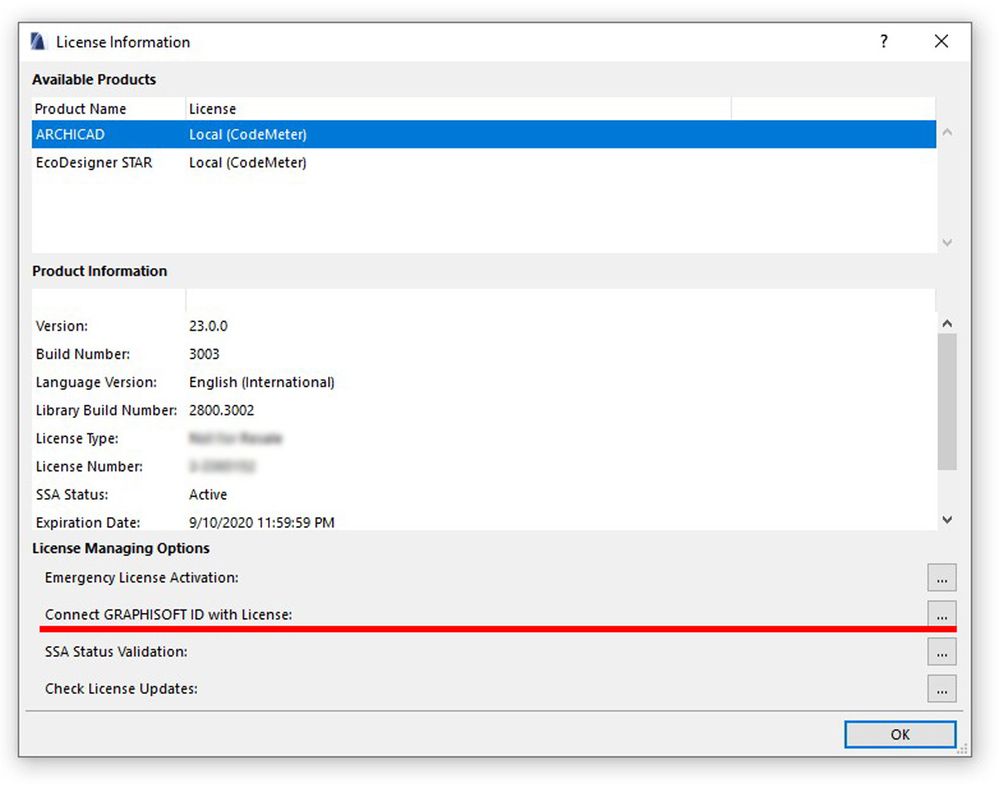Click the library build number 2800.3002
Screen dimensions: 999x787
[x=221, y=410]
